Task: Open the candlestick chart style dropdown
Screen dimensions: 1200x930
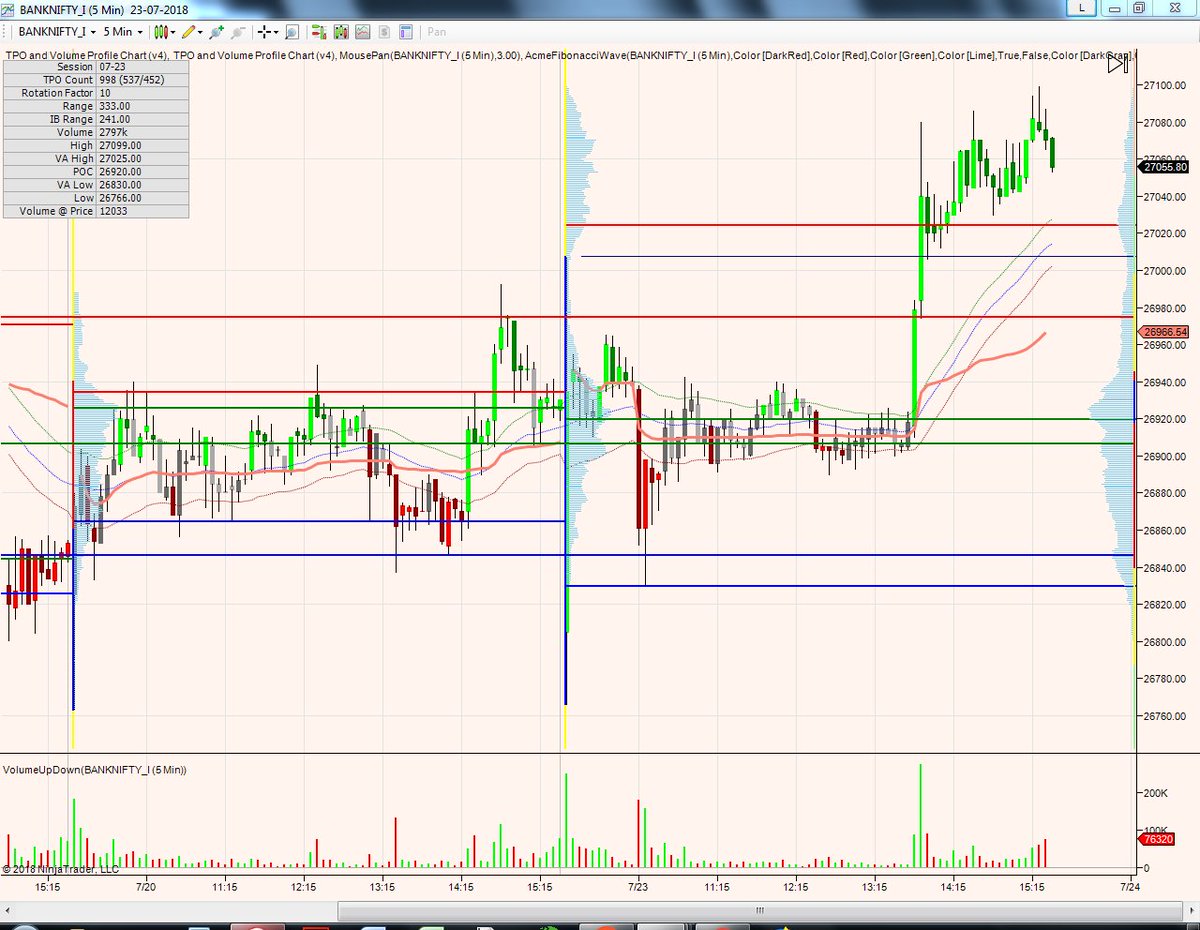Action: (165, 32)
